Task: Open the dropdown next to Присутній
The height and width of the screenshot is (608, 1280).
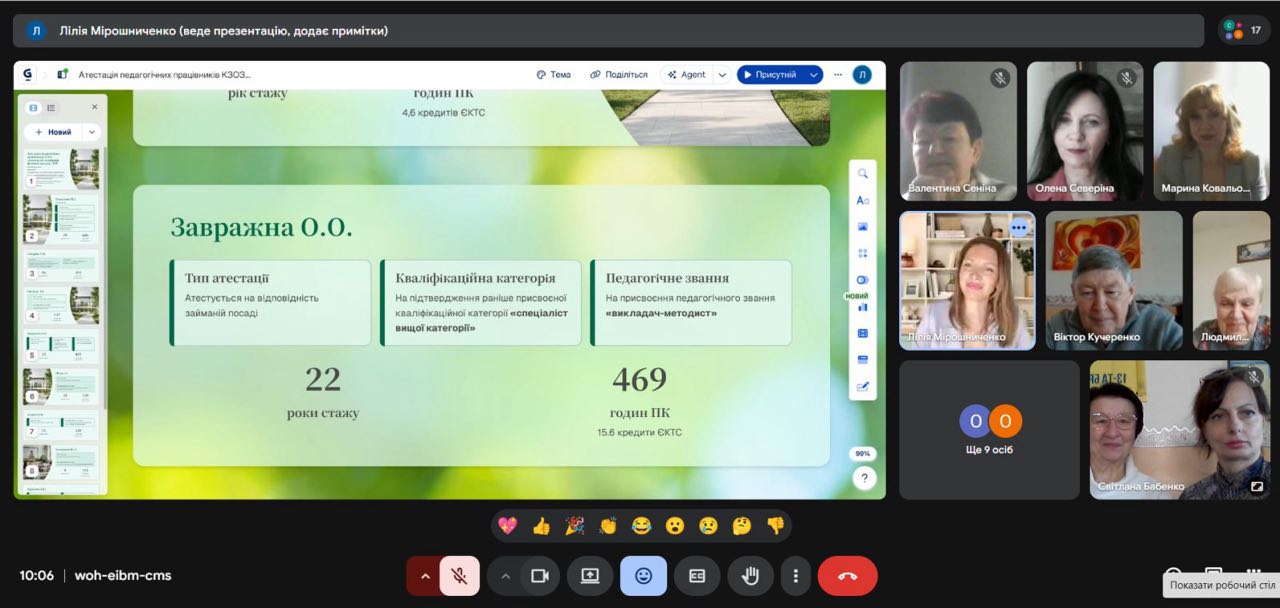Action: point(813,75)
